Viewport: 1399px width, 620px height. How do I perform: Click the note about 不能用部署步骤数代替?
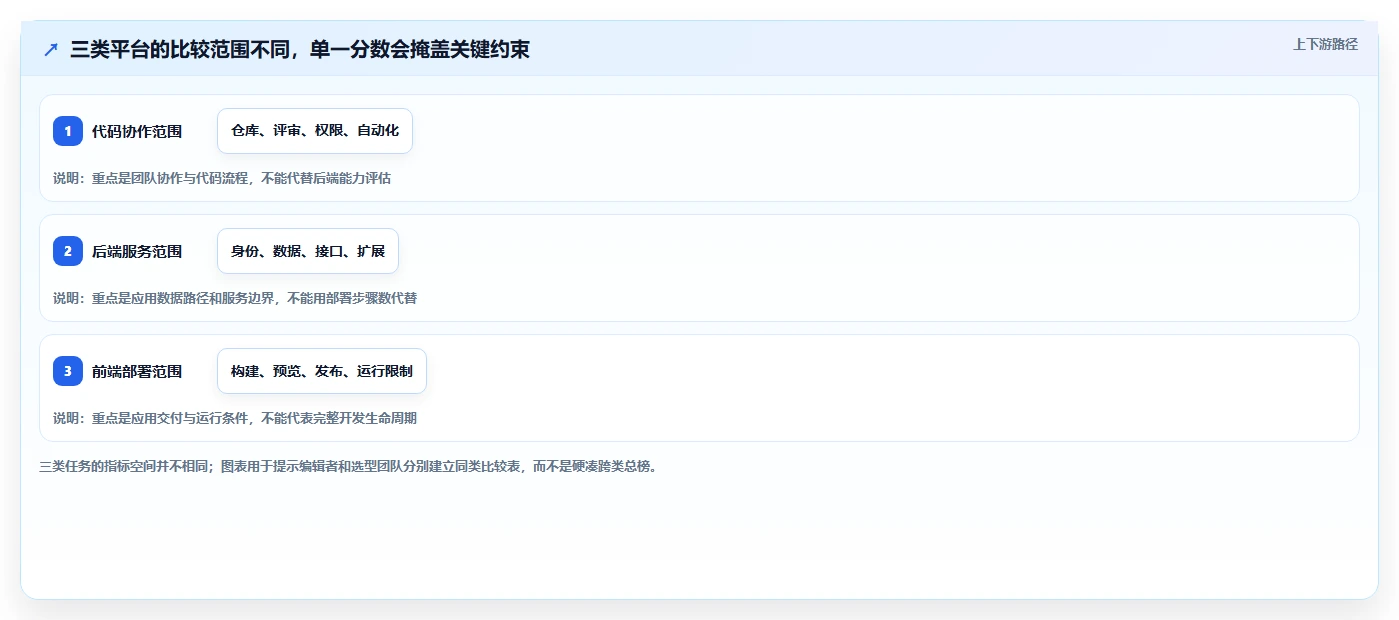(x=235, y=298)
